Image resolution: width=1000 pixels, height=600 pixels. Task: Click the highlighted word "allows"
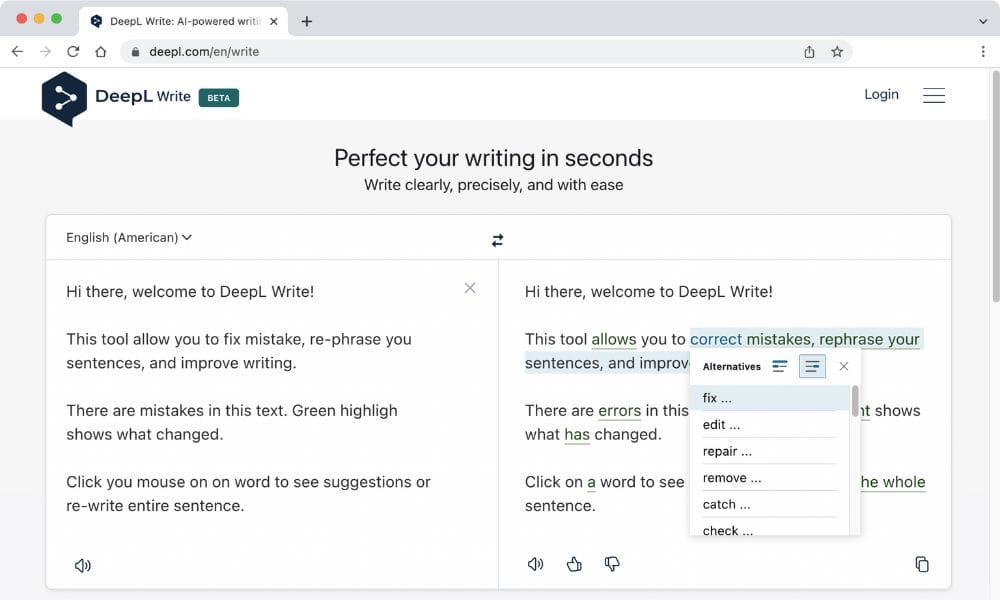(x=613, y=339)
